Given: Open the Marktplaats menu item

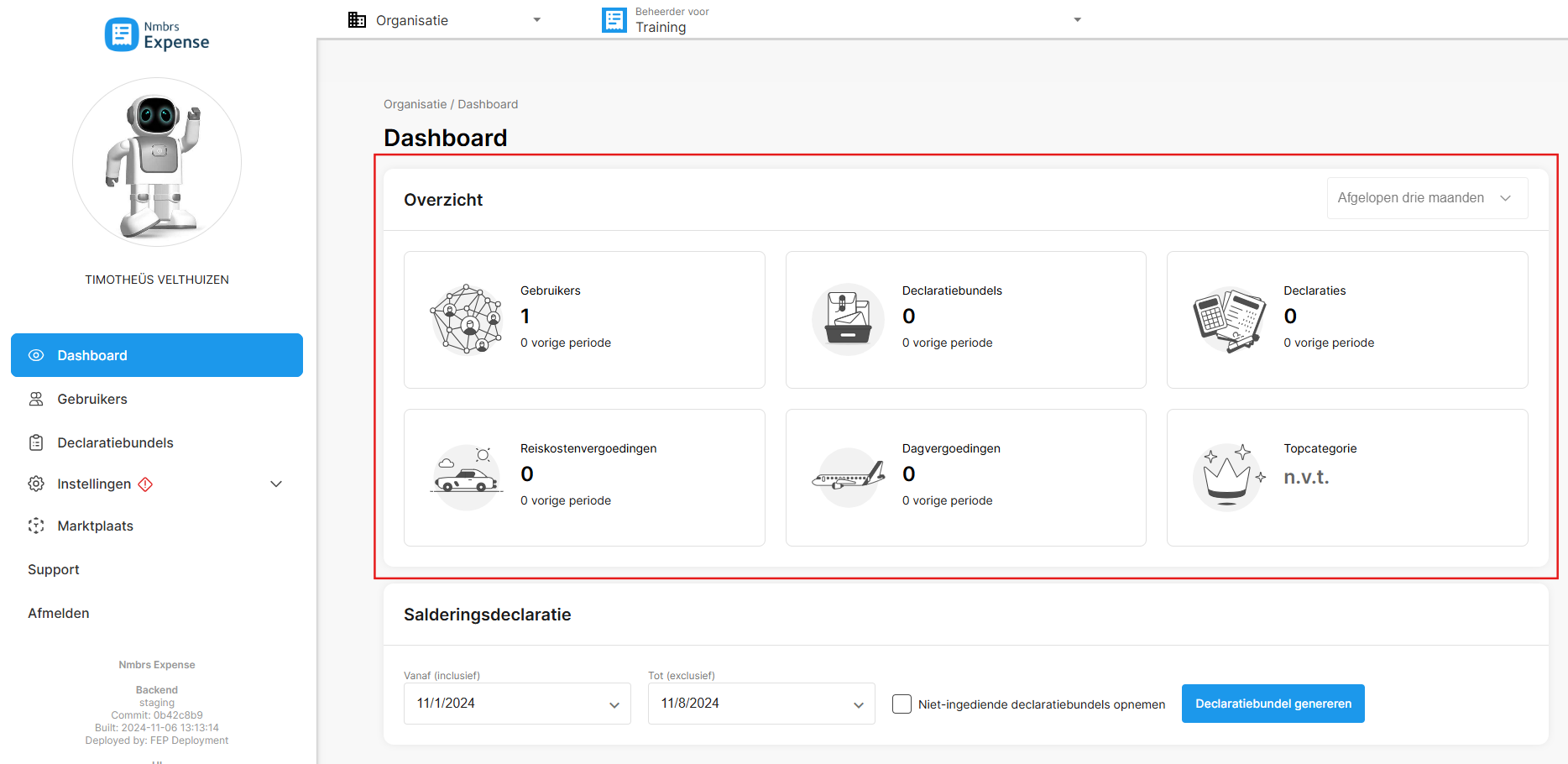Looking at the screenshot, I should pyautogui.click(x=157, y=526).
